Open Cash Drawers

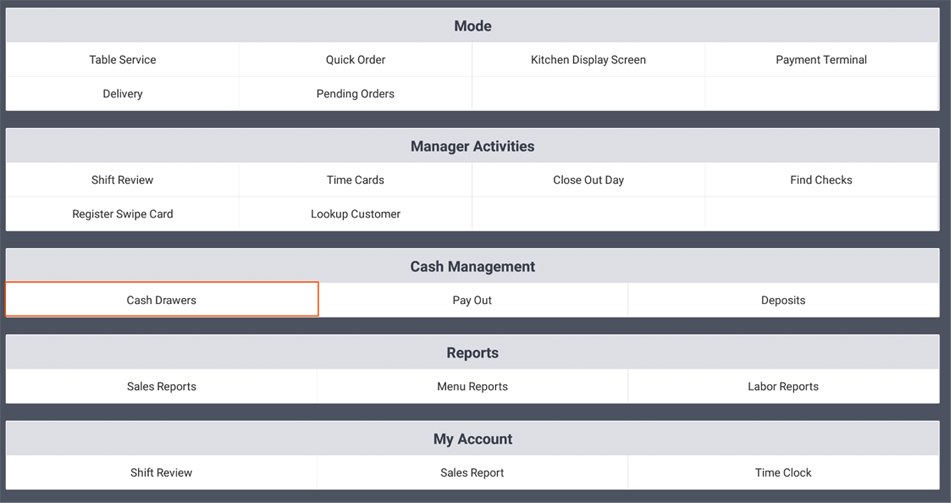pos(161,300)
